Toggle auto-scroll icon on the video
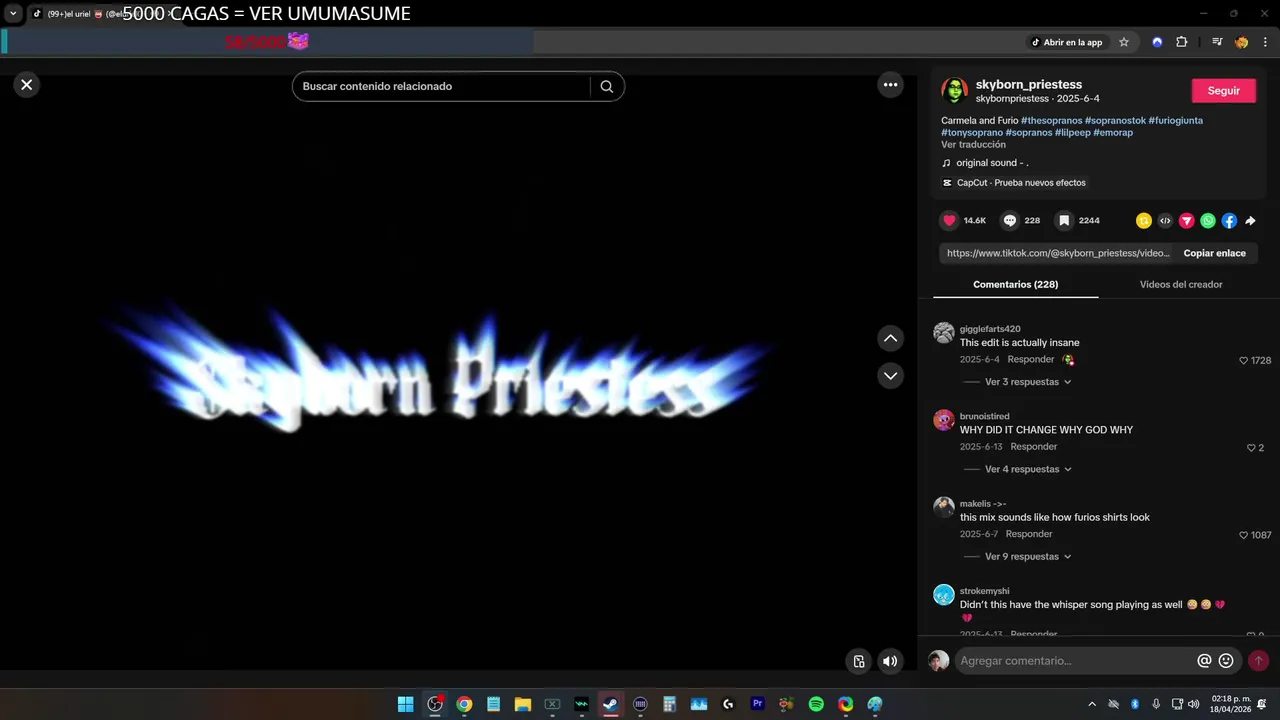Screen dimensions: 1280x720 (x=859, y=661)
